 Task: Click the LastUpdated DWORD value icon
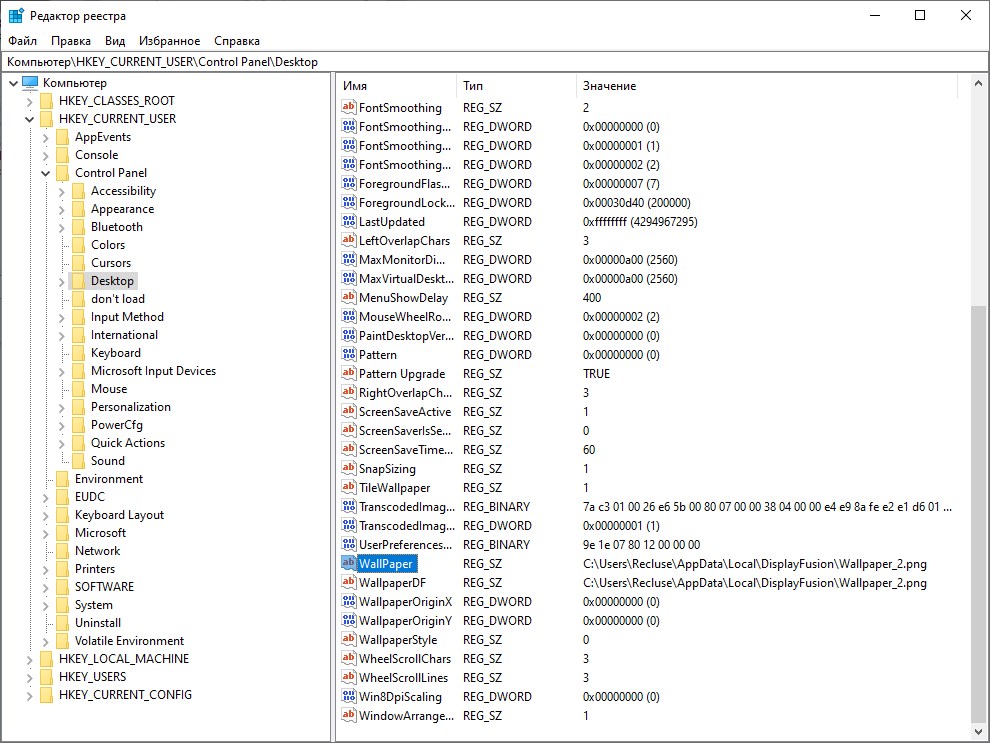[x=348, y=222]
